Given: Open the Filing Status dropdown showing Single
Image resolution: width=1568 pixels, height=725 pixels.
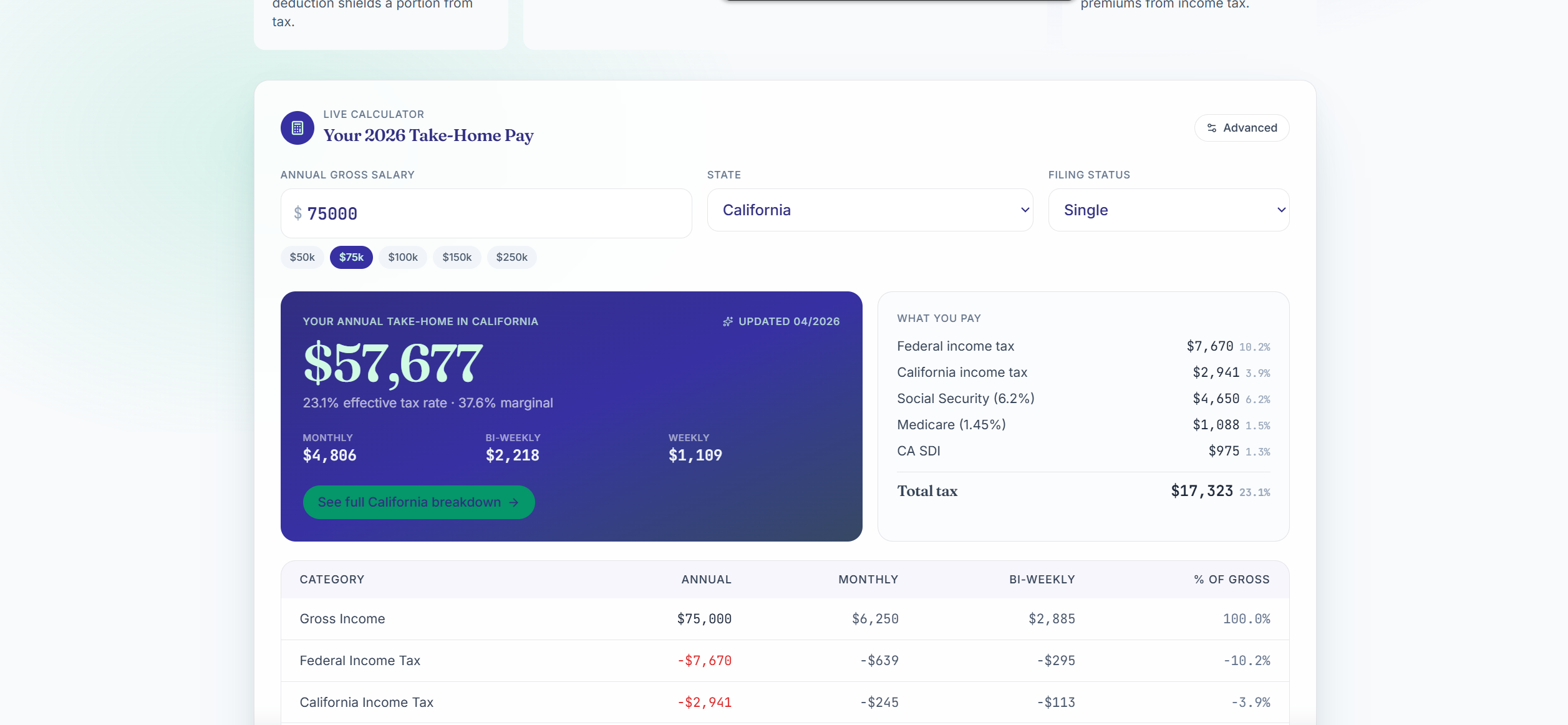Looking at the screenshot, I should 1169,210.
